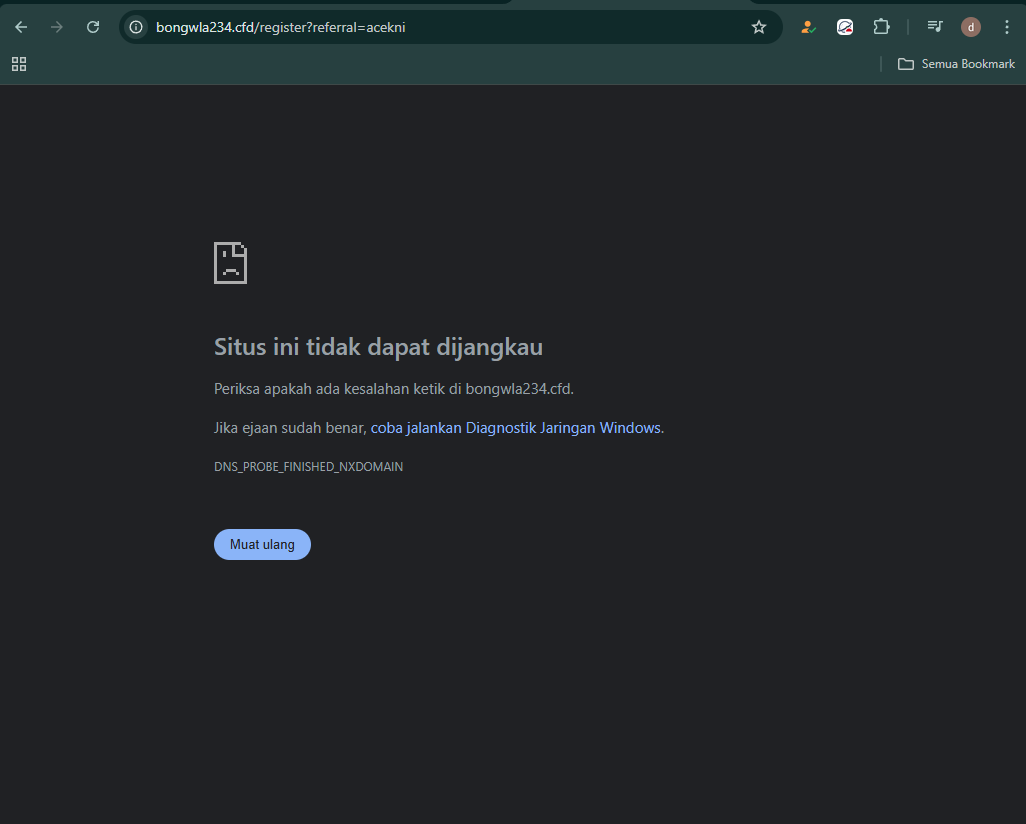Go back with the browser back arrow

21,27
